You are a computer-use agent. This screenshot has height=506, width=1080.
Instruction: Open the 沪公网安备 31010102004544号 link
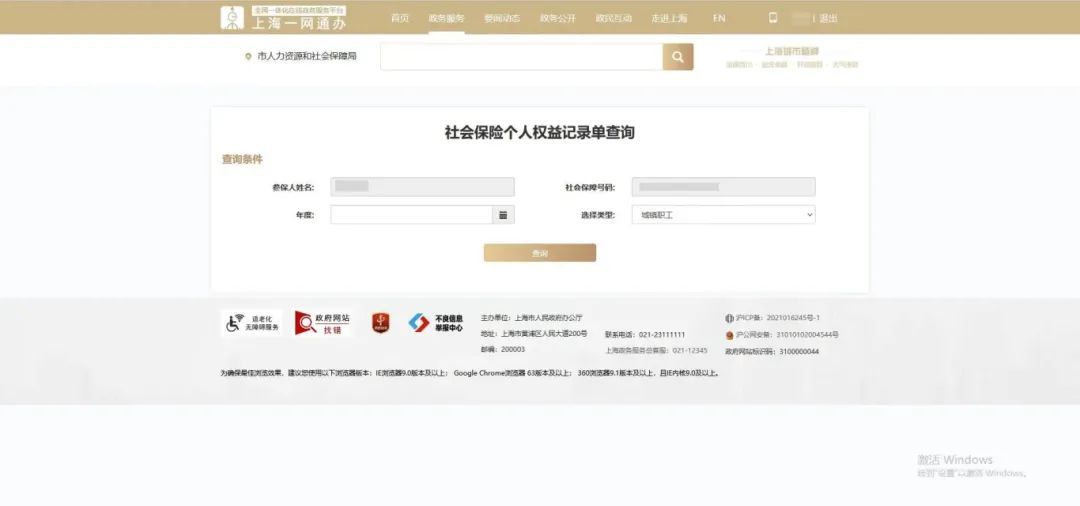pyautogui.click(x=787, y=335)
